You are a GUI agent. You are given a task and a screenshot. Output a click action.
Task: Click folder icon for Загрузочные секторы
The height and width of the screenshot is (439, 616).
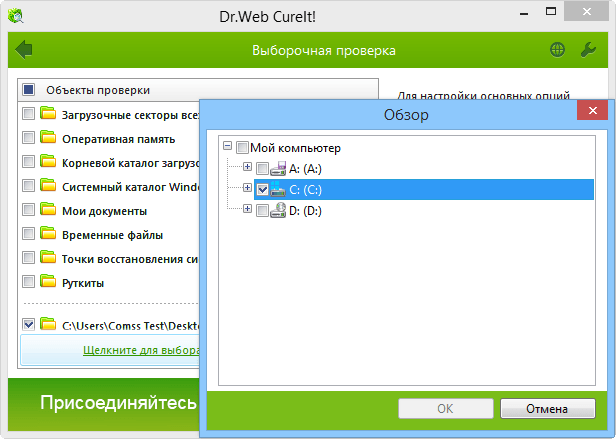click(48, 113)
